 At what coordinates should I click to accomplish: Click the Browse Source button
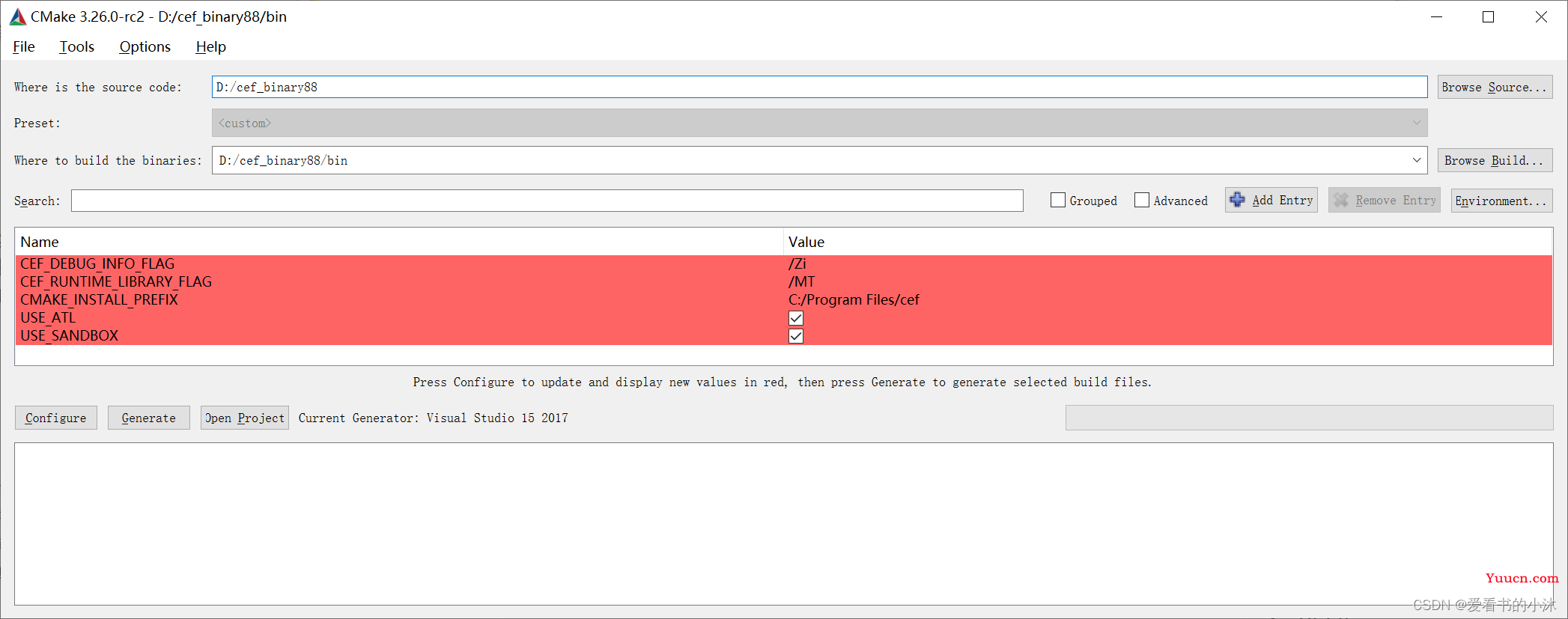click(1495, 87)
